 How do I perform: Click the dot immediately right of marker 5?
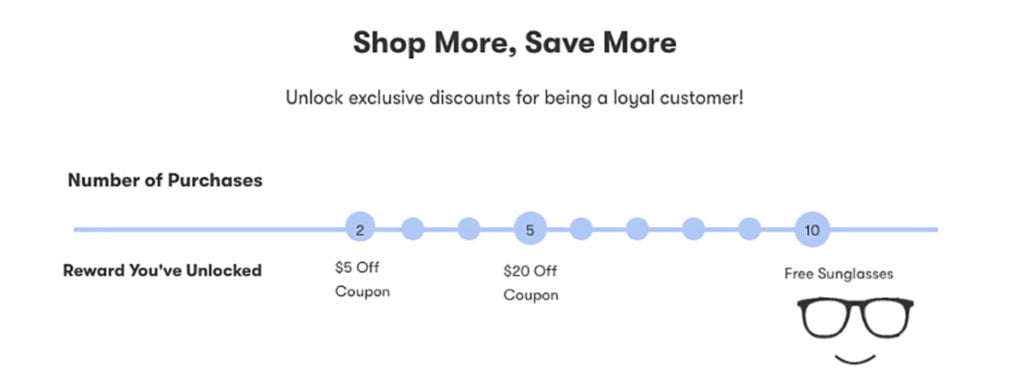pyautogui.click(x=581, y=229)
